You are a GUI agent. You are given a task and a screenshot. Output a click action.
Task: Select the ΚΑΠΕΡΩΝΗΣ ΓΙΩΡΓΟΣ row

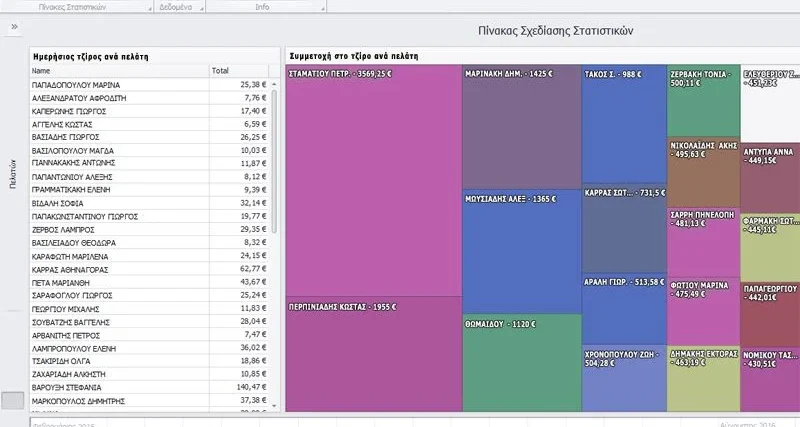tap(149, 111)
